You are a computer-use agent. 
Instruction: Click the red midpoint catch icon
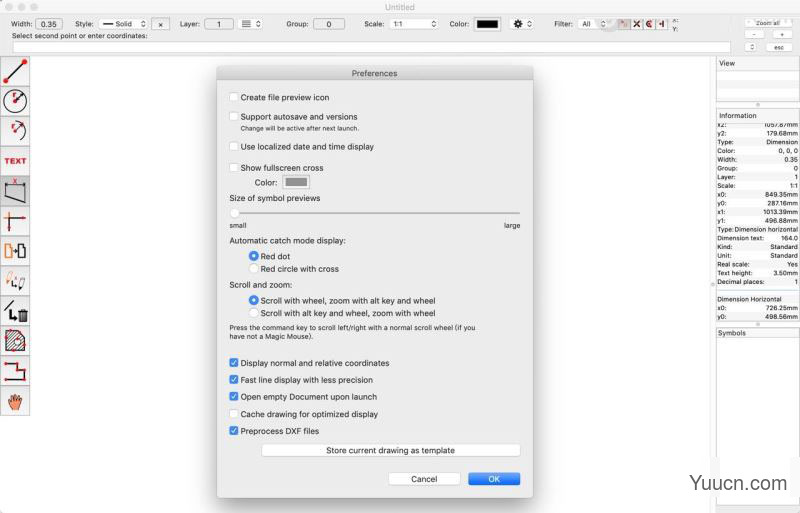[662, 24]
